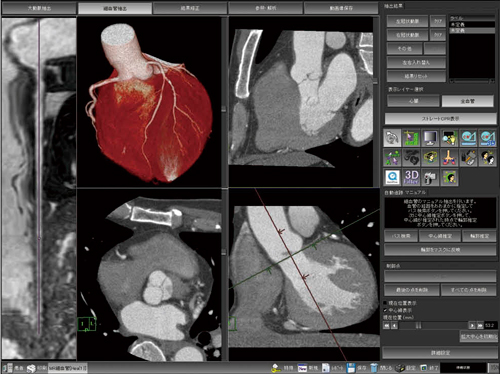The height and width of the screenshot is (374, 500).
Task: Toggle the all-vessels layer button
Action: (x=467, y=101)
